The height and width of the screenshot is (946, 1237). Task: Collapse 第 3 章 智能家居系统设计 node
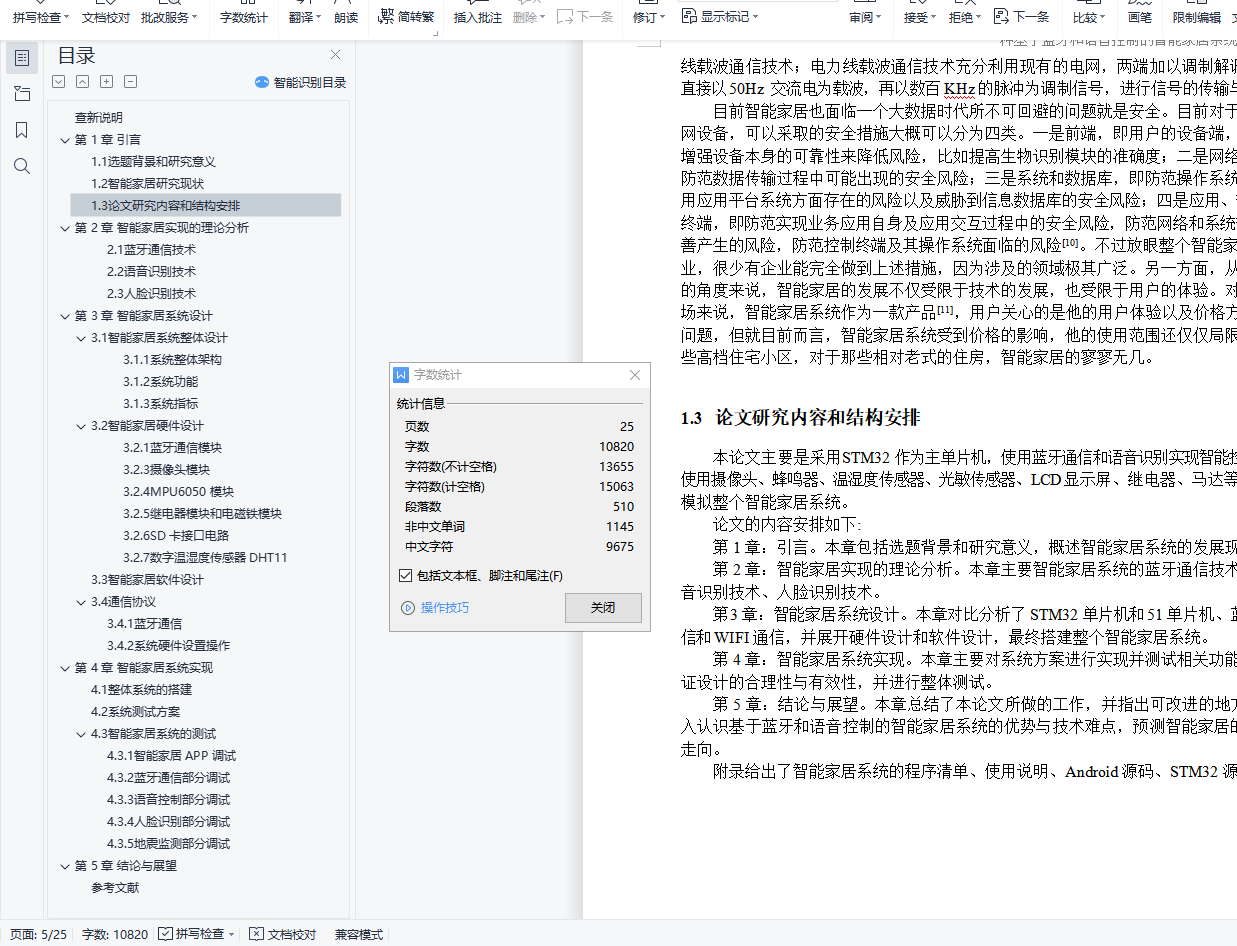tap(65, 316)
